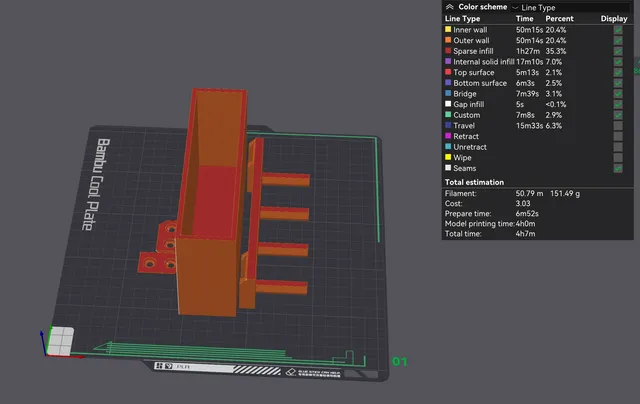Click the 'Percent' column header
Screen dimensions: 640x404
[x=559, y=19]
